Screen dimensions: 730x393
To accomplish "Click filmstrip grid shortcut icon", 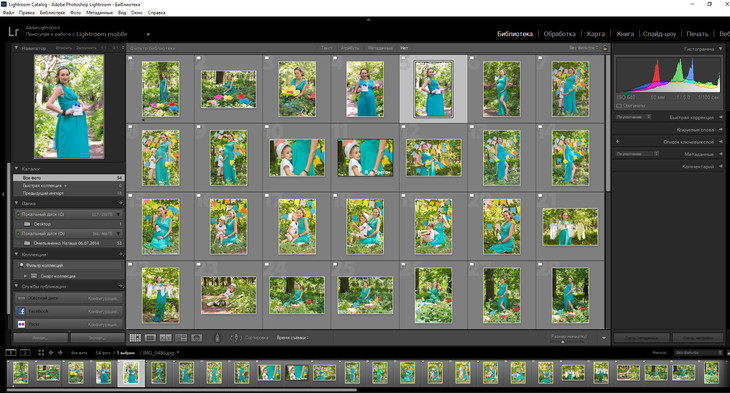I will pyautogui.click(x=41, y=352).
